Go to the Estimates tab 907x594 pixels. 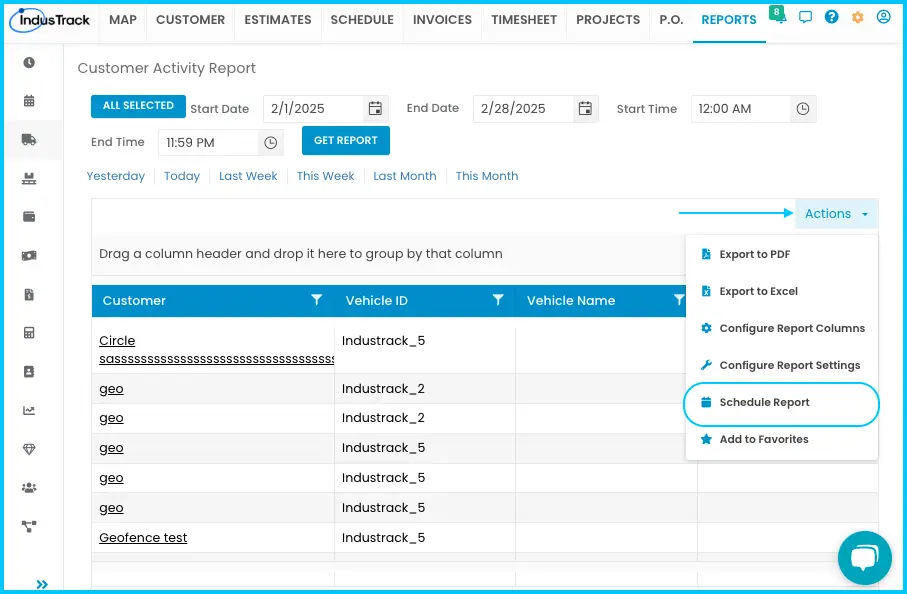(x=278, y=20)
